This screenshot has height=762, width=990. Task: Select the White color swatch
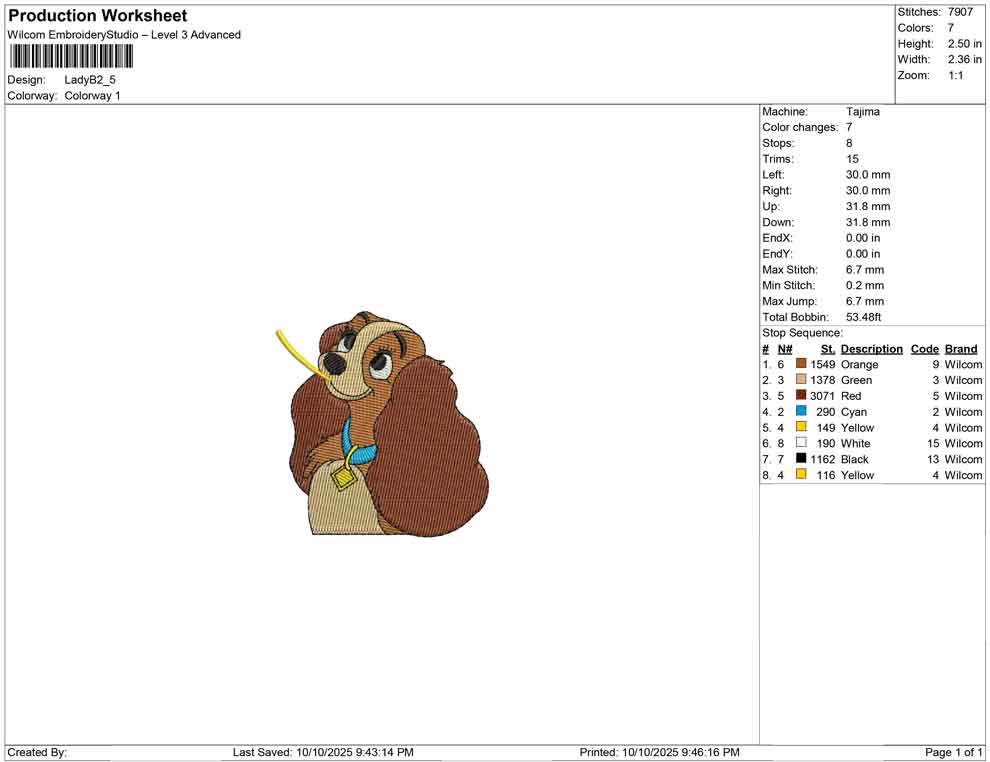[801, 443]
